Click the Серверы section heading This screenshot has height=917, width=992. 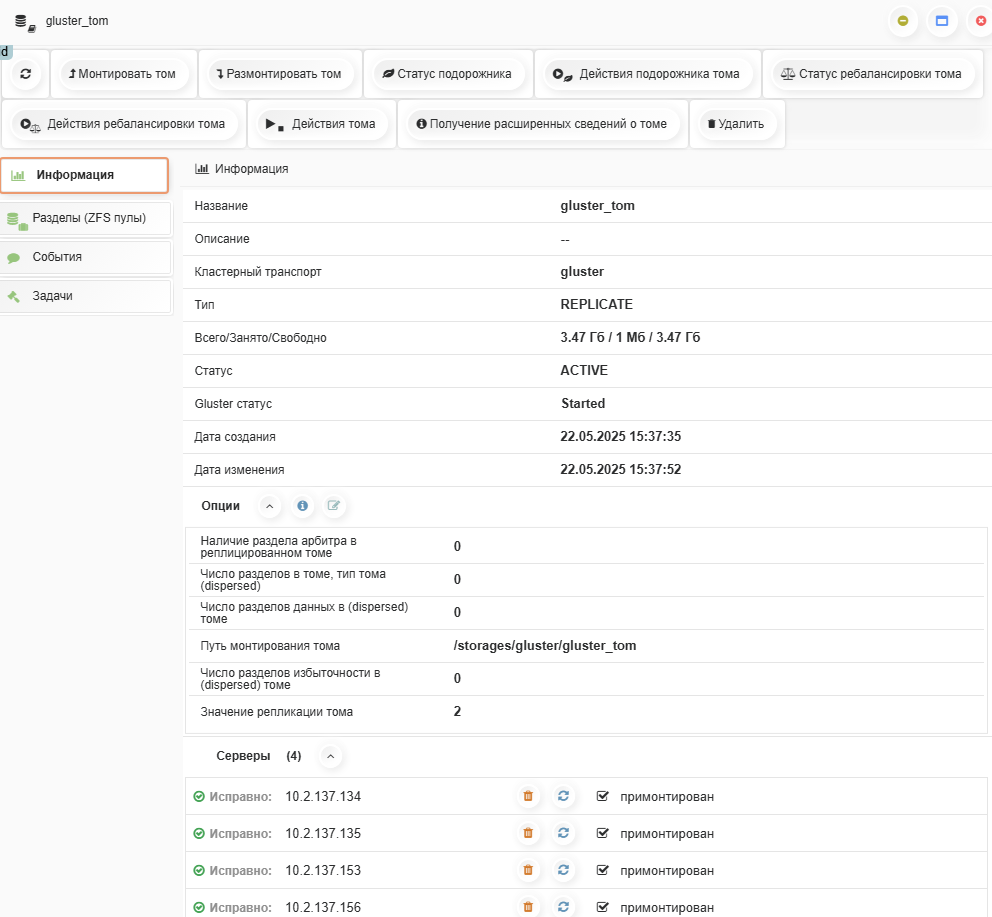click(243, 756)
